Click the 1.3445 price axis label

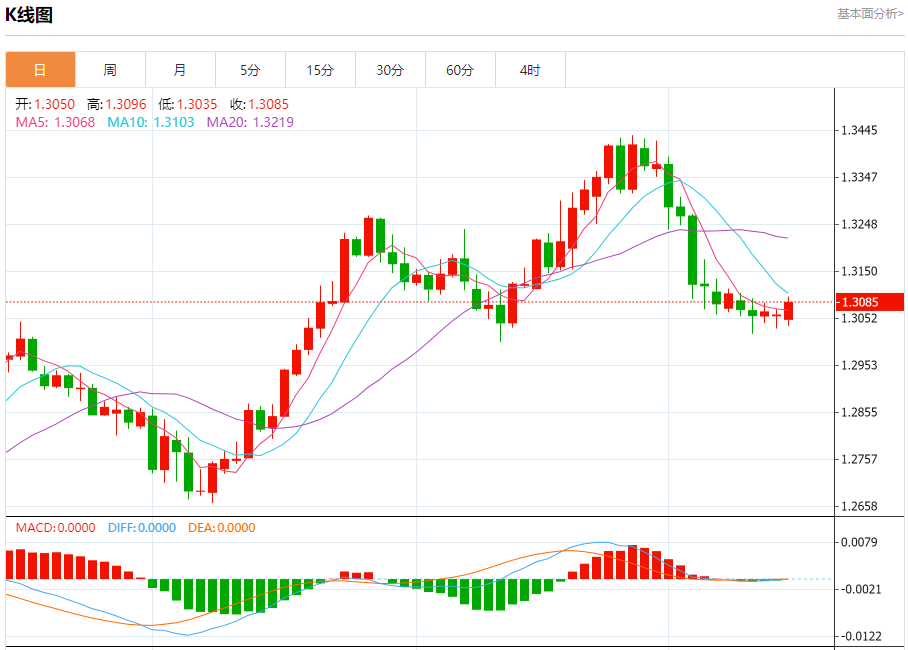point(859,130)
